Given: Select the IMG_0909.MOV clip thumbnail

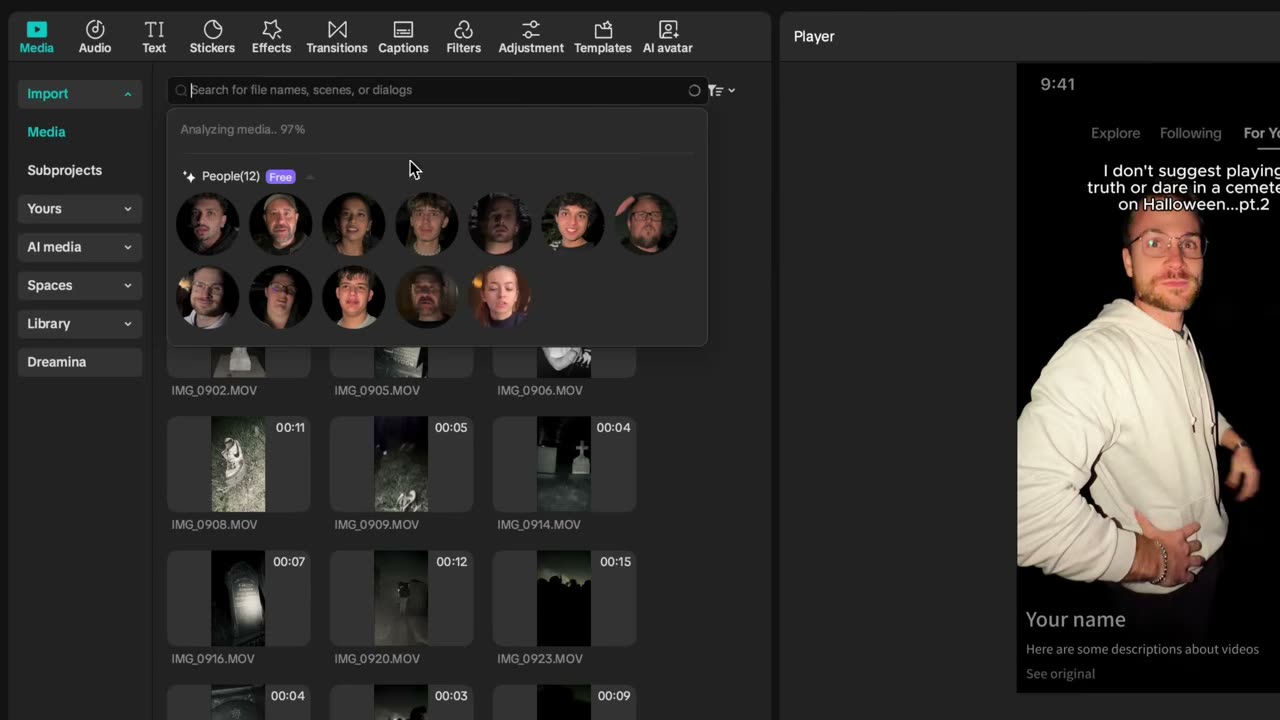Looking at the screenshot, I should (401, 464).
